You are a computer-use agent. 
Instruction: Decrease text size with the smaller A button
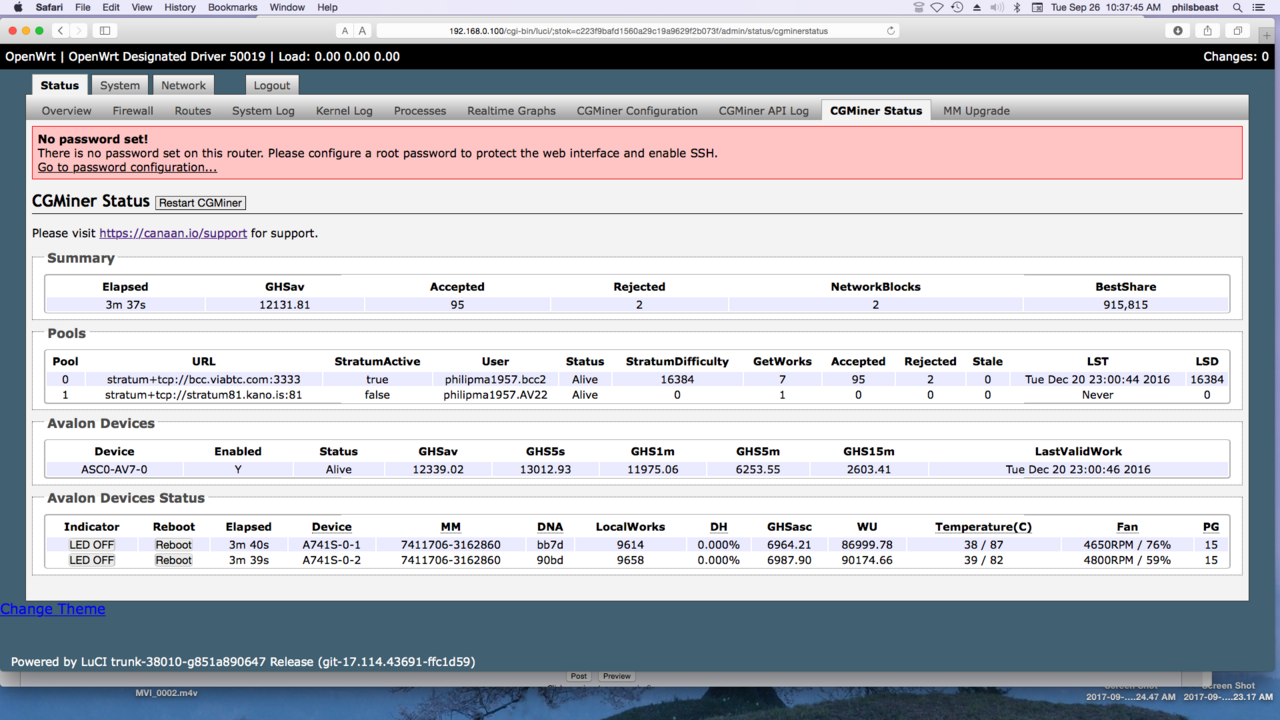(345, 31)
